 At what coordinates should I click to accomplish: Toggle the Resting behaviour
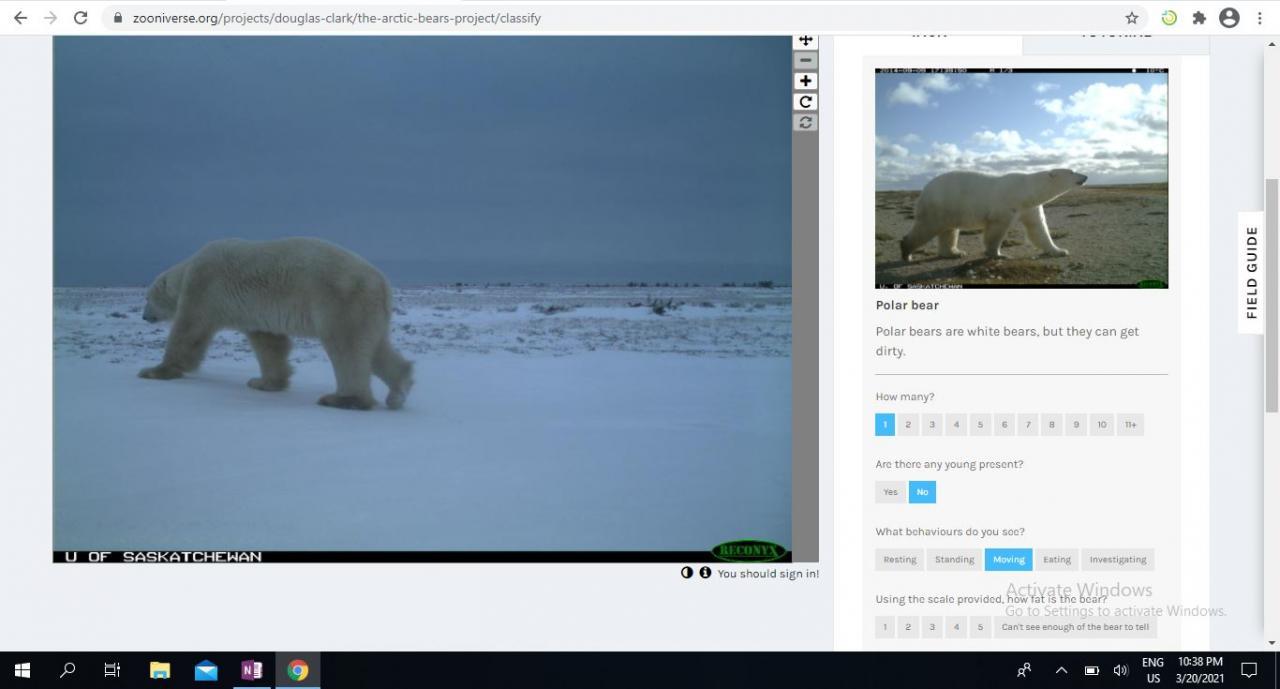(899, 560)
